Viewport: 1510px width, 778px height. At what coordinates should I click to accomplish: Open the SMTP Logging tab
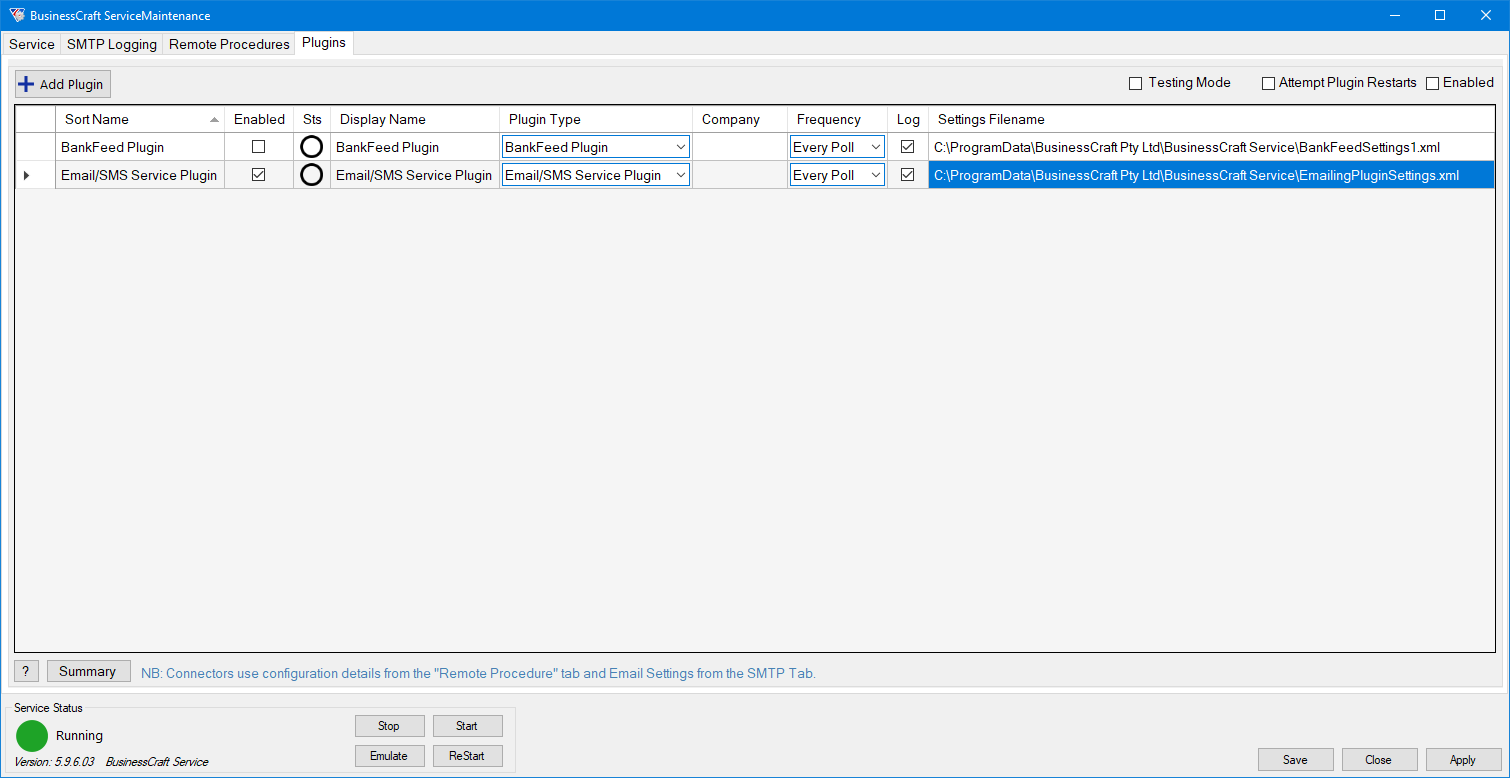tap(112, 44)
